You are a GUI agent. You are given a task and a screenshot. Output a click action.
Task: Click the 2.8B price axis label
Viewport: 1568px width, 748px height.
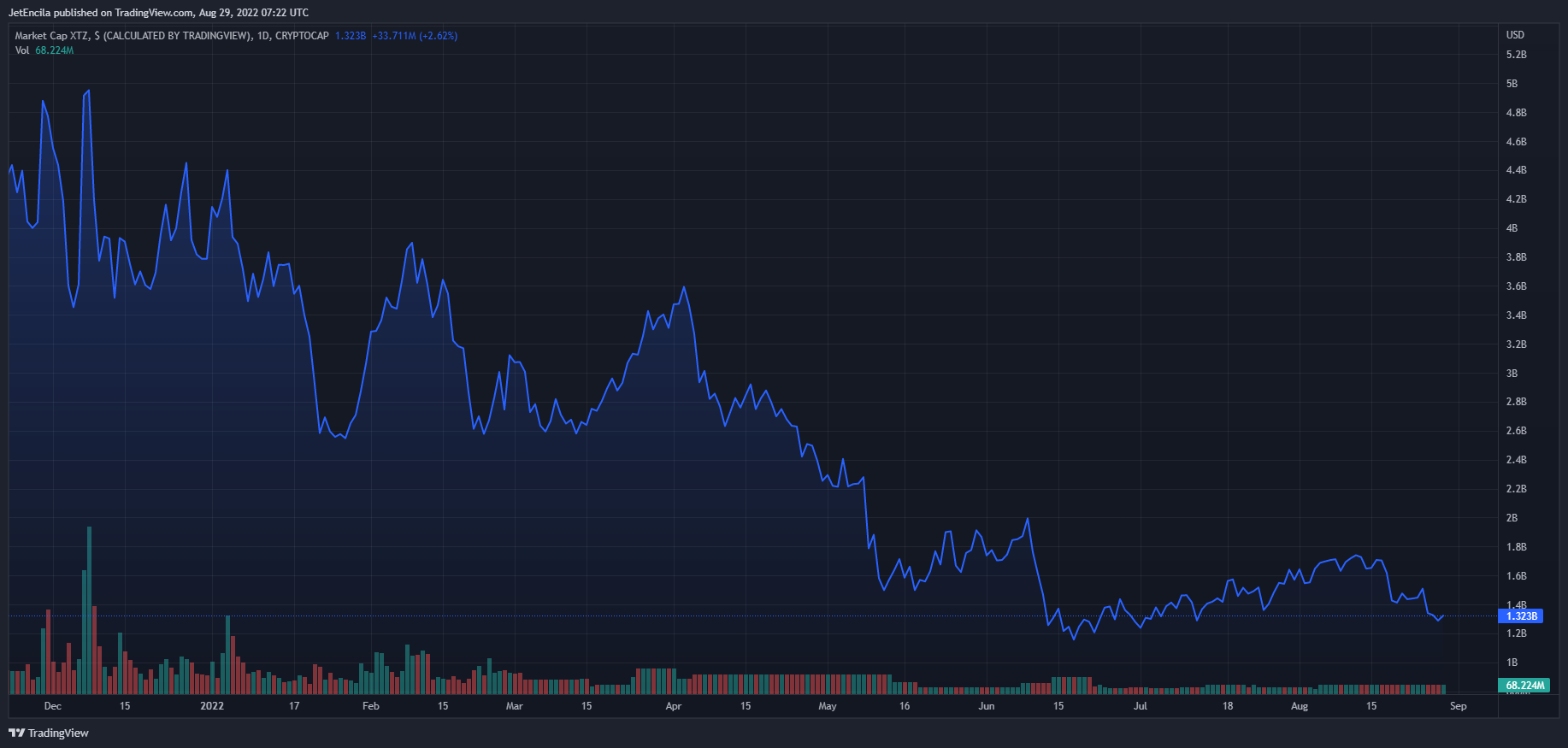[x=1516, y=402]
